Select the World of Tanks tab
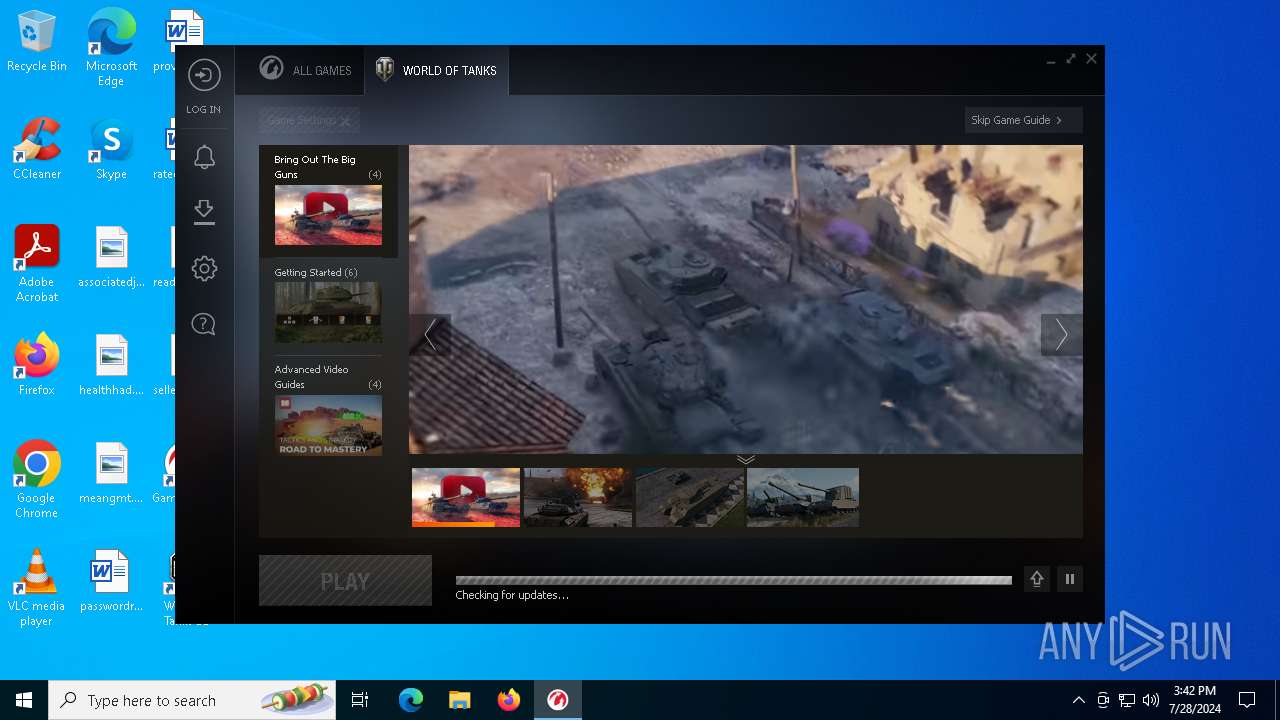 pos(436,70)
